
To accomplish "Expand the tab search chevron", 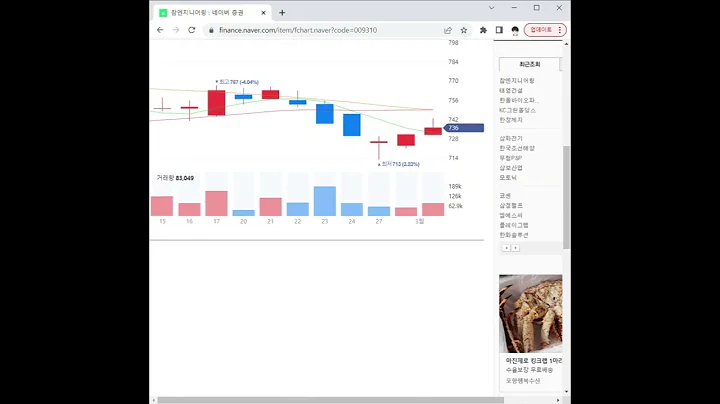I will click(x=491, y=8).
